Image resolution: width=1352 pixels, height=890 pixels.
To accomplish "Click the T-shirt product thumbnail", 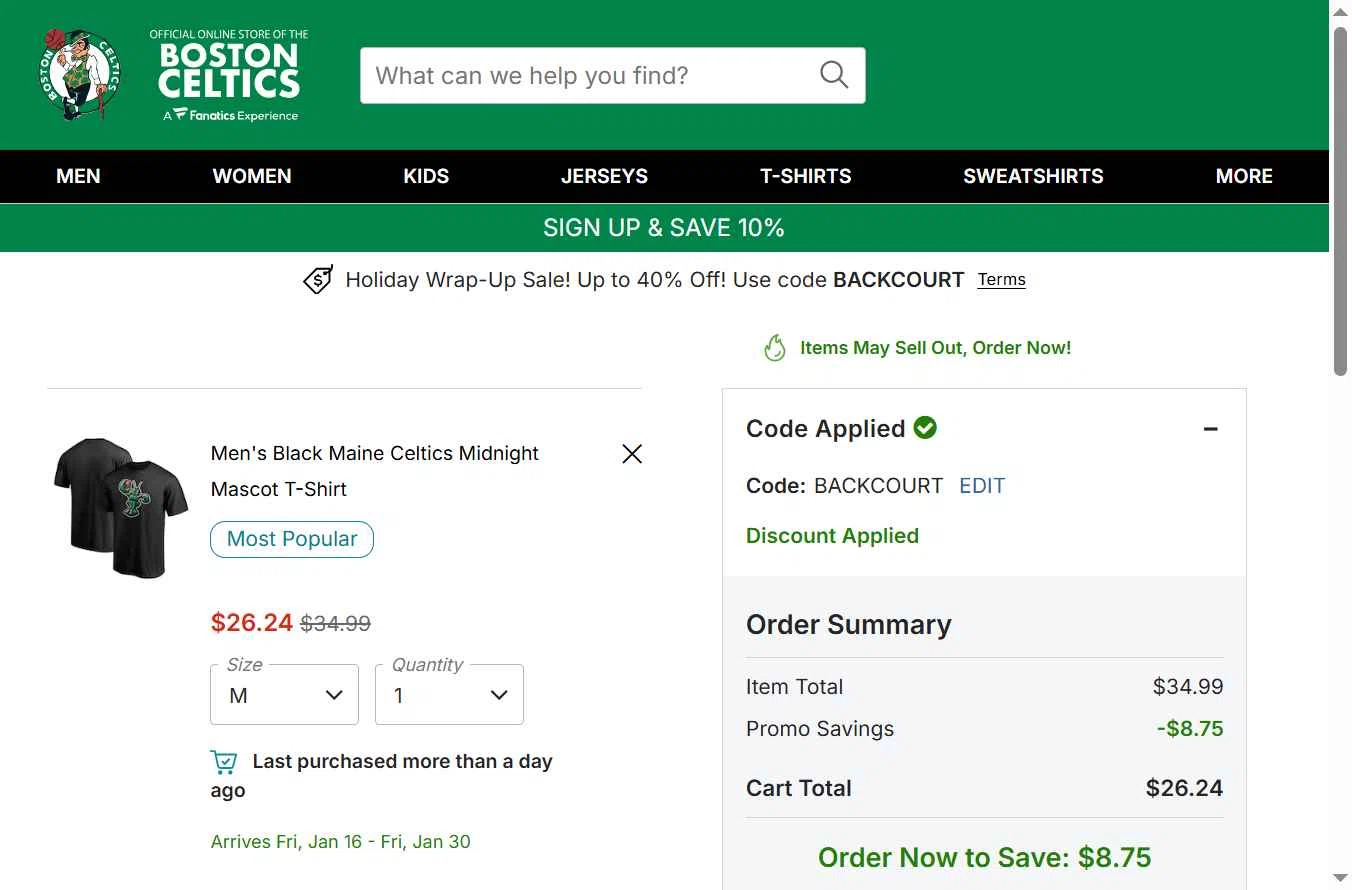I will coord(121,508).
